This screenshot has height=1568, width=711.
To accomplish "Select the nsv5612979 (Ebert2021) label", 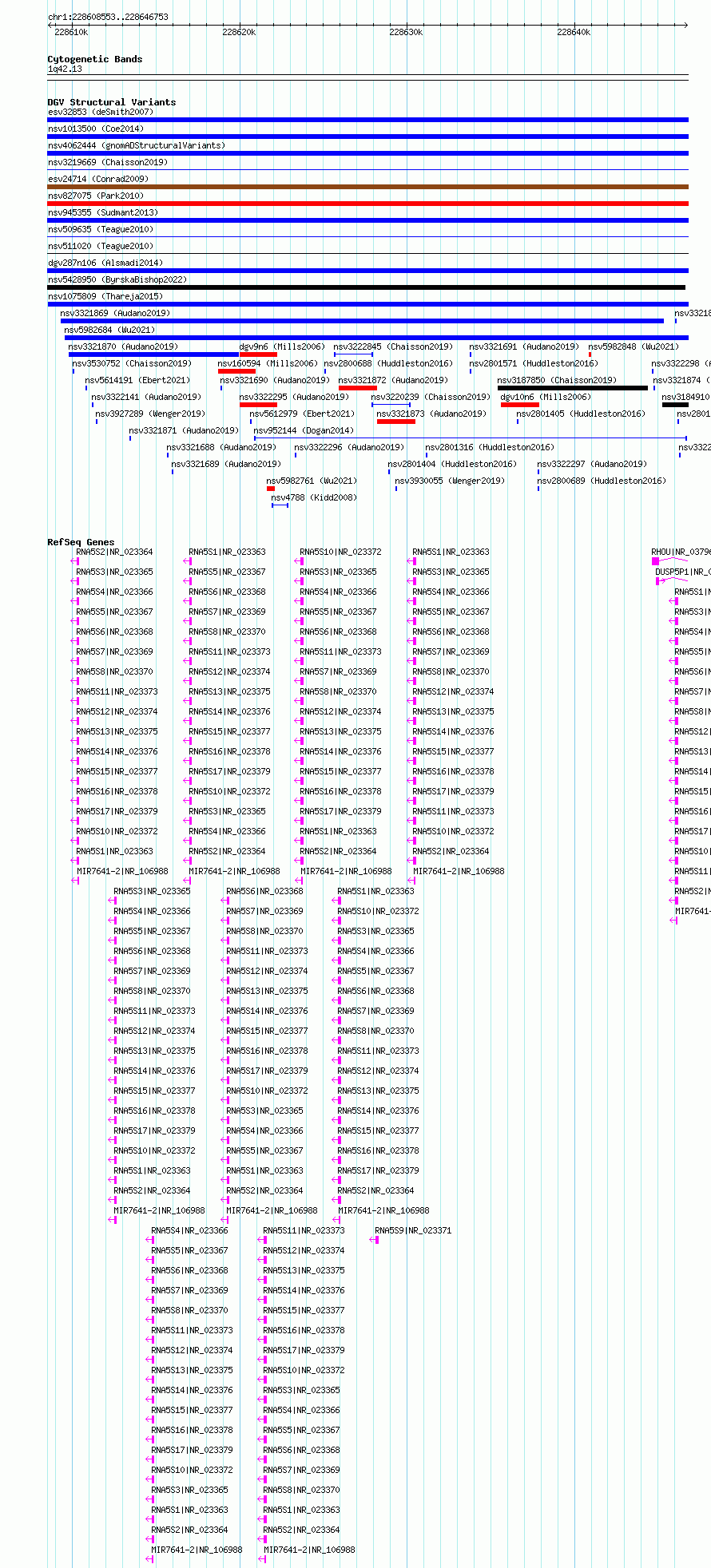I will 302,414.
